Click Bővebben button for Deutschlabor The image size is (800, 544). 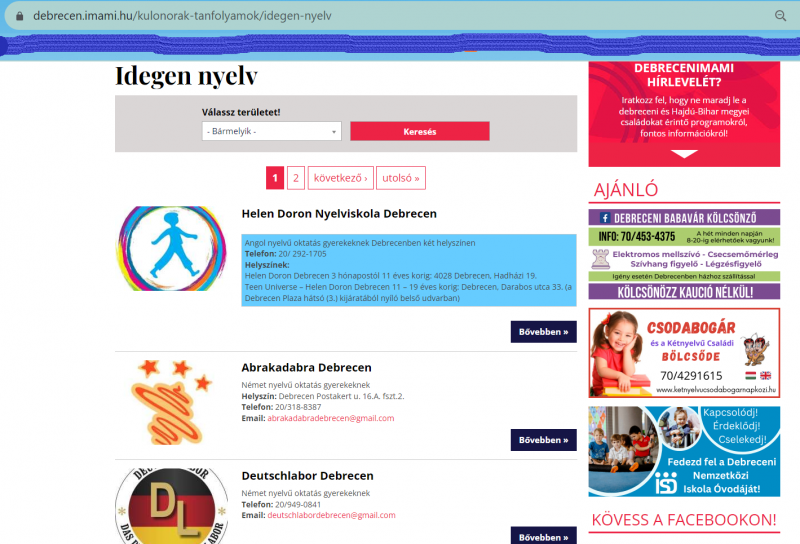click(x=543, y=536)
